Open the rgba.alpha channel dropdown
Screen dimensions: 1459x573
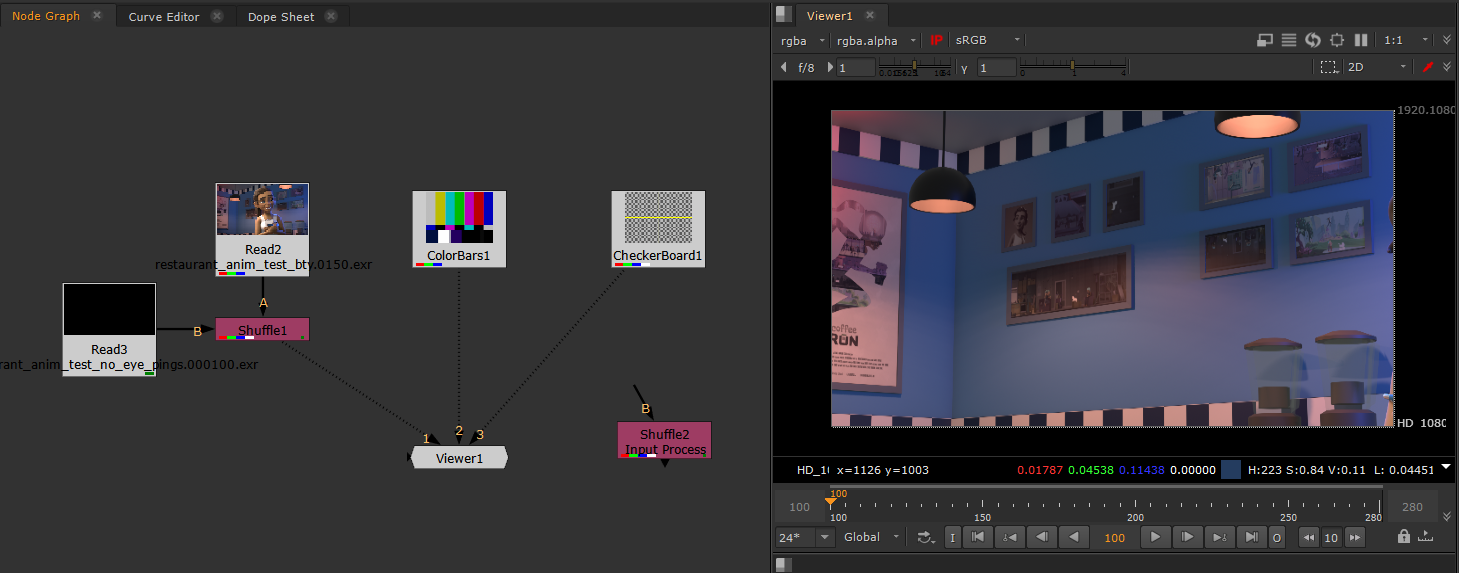point(877,40)
